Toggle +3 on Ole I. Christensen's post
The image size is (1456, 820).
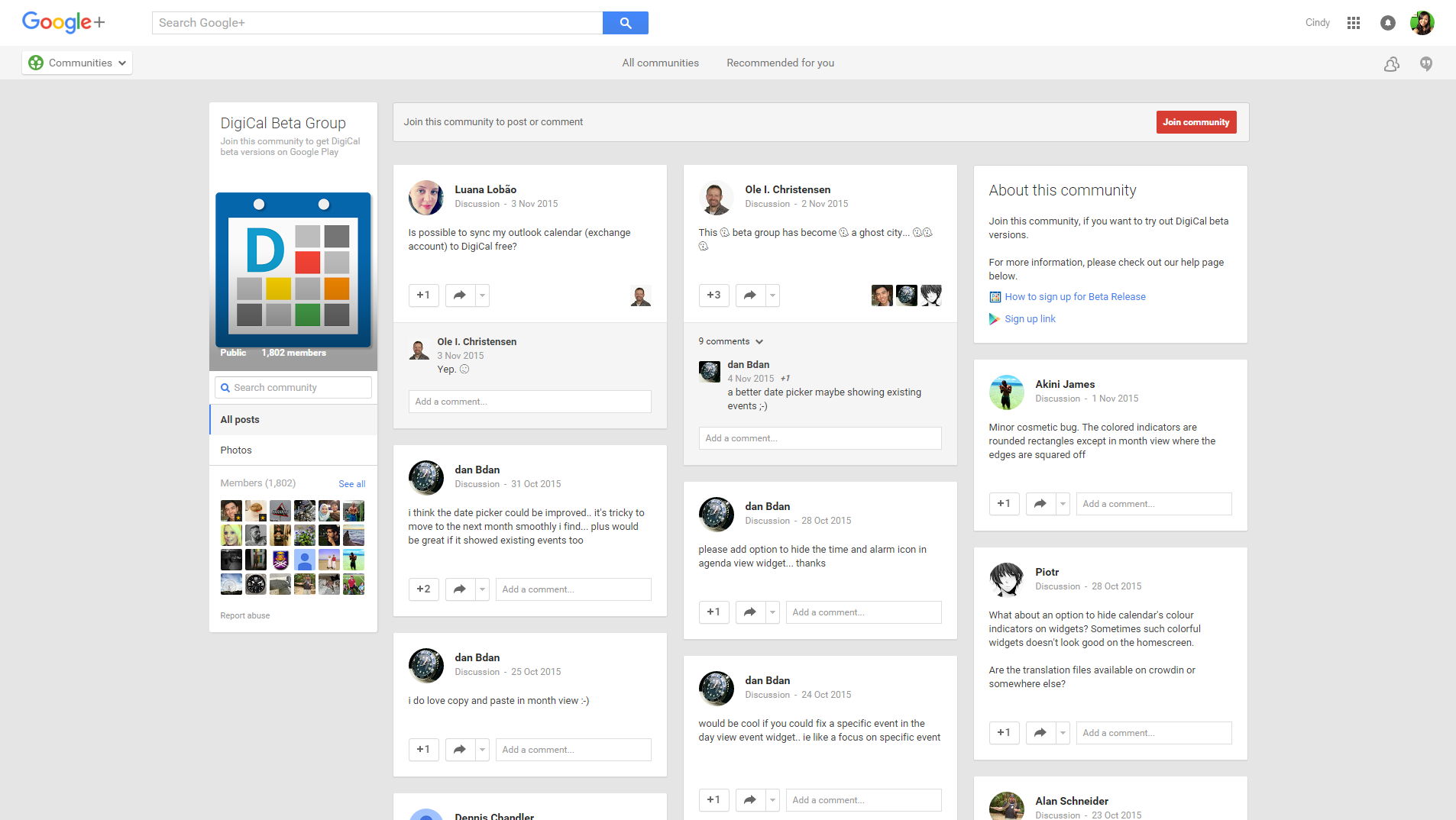pos(713,295)
